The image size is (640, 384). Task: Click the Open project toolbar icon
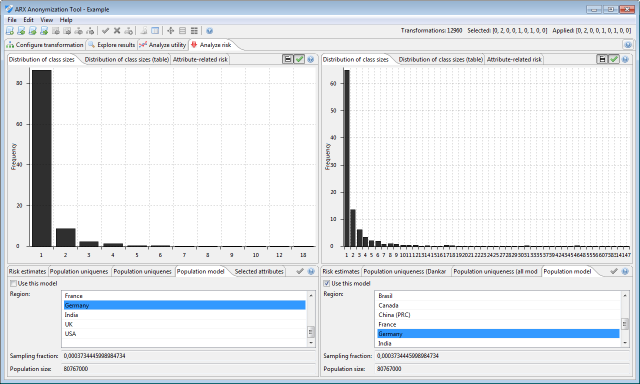coord(21,31)
